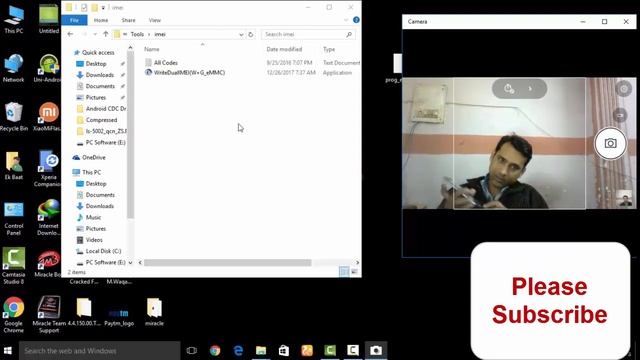Screen dimensions: 640x360
Task: Open the Miracle Team Support shortcut
Action: tap(49, 315)
